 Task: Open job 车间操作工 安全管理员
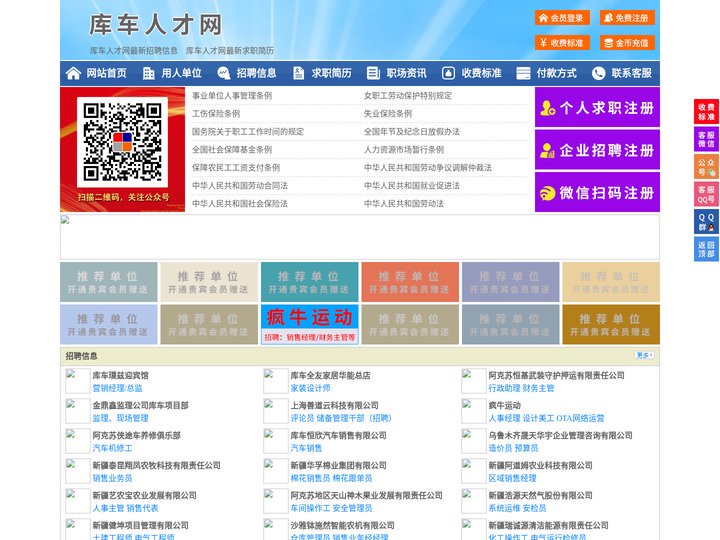point(331,508)
